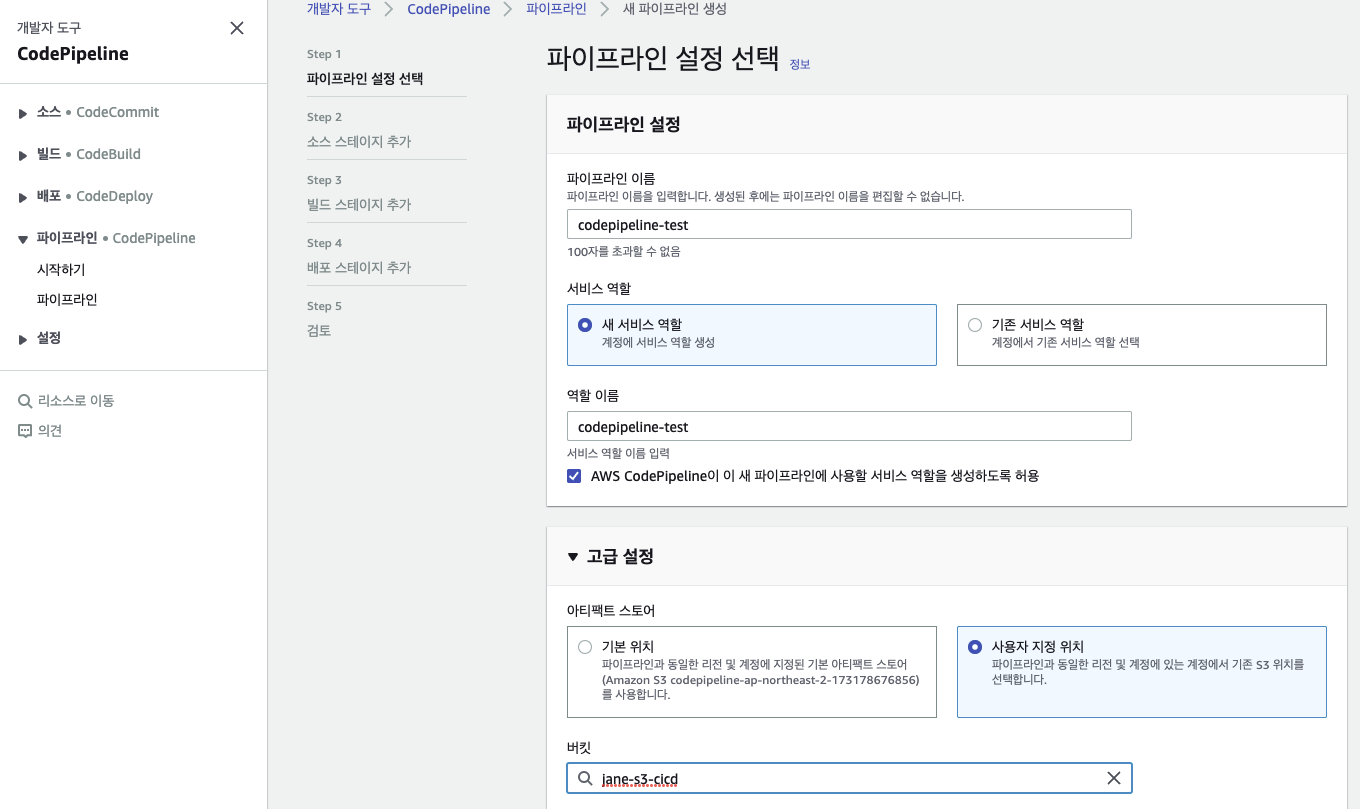Screen dimensions: 1360x809
Task: Open the 의견 feedback link
Action: (50, 431)
